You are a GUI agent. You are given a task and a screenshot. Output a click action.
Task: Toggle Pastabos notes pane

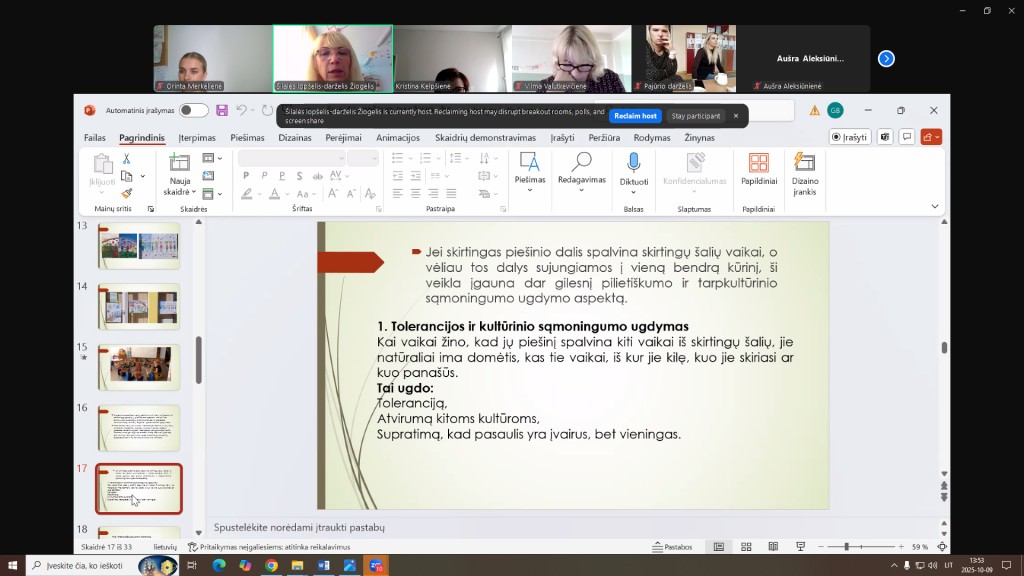pos(672,547)
